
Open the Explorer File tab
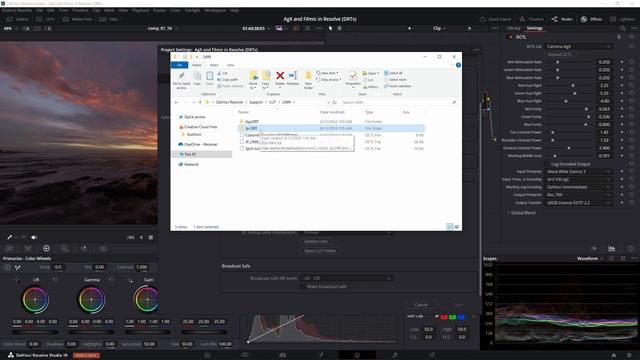point(179,65)
